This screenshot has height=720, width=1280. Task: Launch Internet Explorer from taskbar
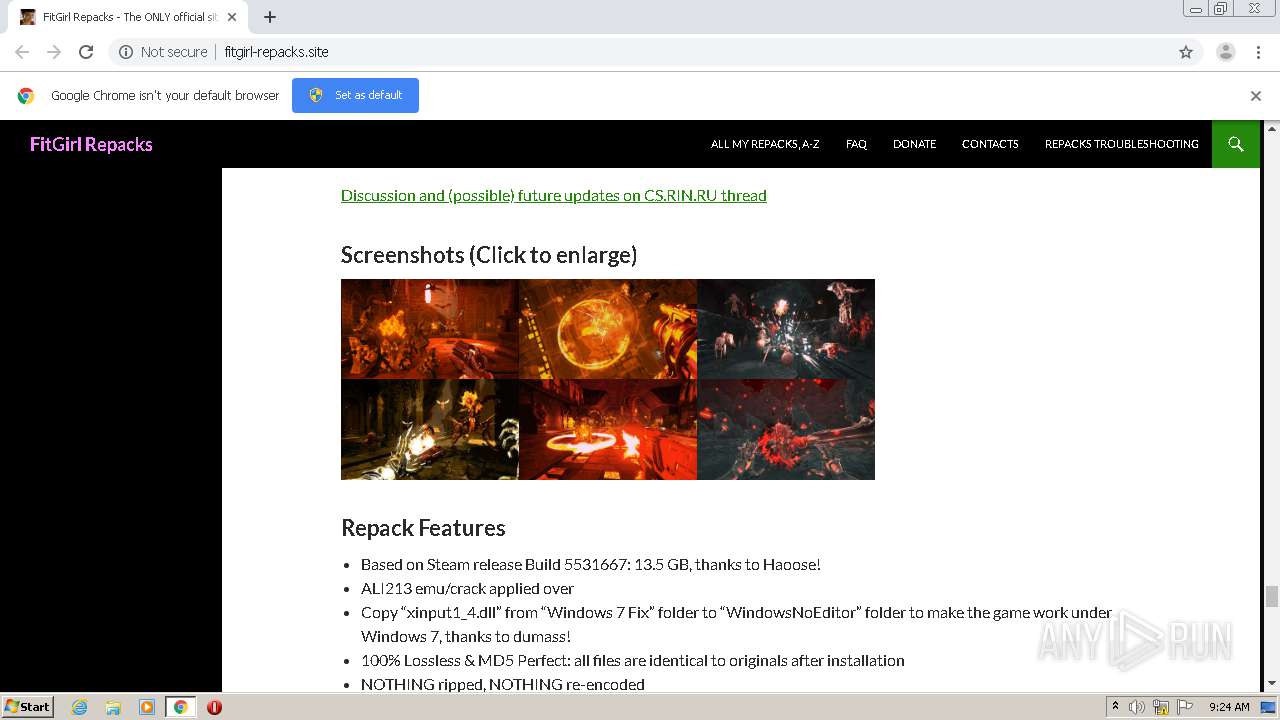pos(80,707)
